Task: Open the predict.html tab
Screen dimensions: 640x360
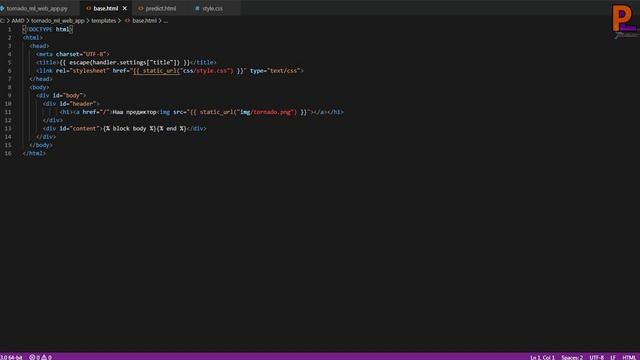Action: tap(161, 8)
